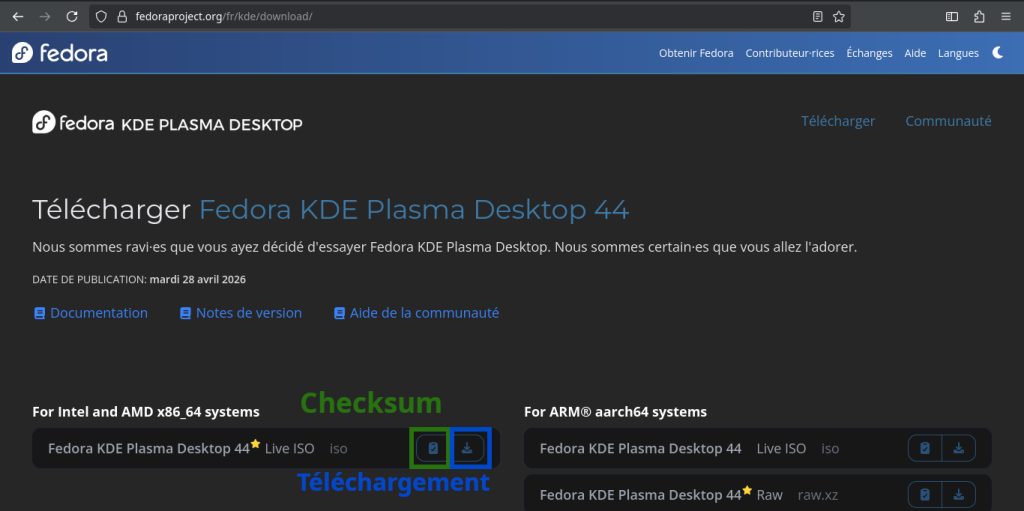Click the Fedora logo in the header
Screen dimensions: 1024x511
59,53
